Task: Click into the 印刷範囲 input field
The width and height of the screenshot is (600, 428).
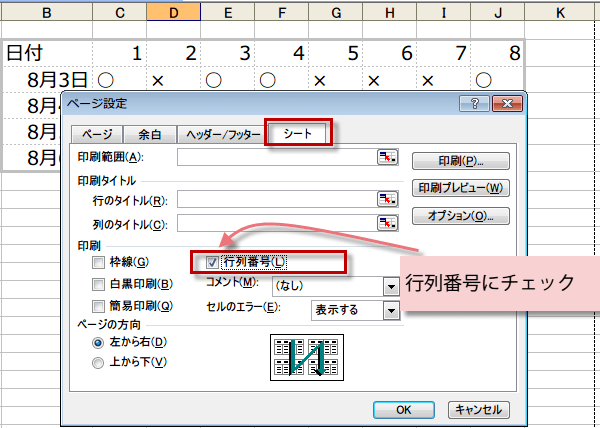Action: click(277, 157)
